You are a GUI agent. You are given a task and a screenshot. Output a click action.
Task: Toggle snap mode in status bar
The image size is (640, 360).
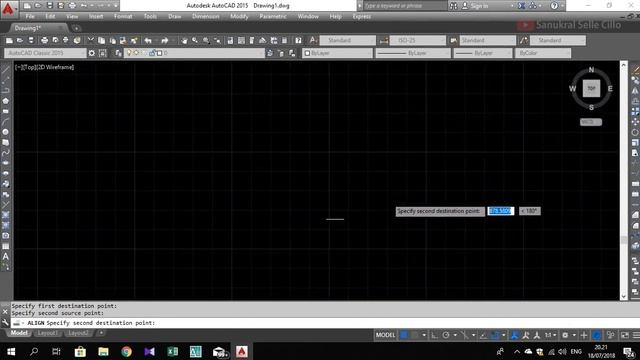point(415,335)
